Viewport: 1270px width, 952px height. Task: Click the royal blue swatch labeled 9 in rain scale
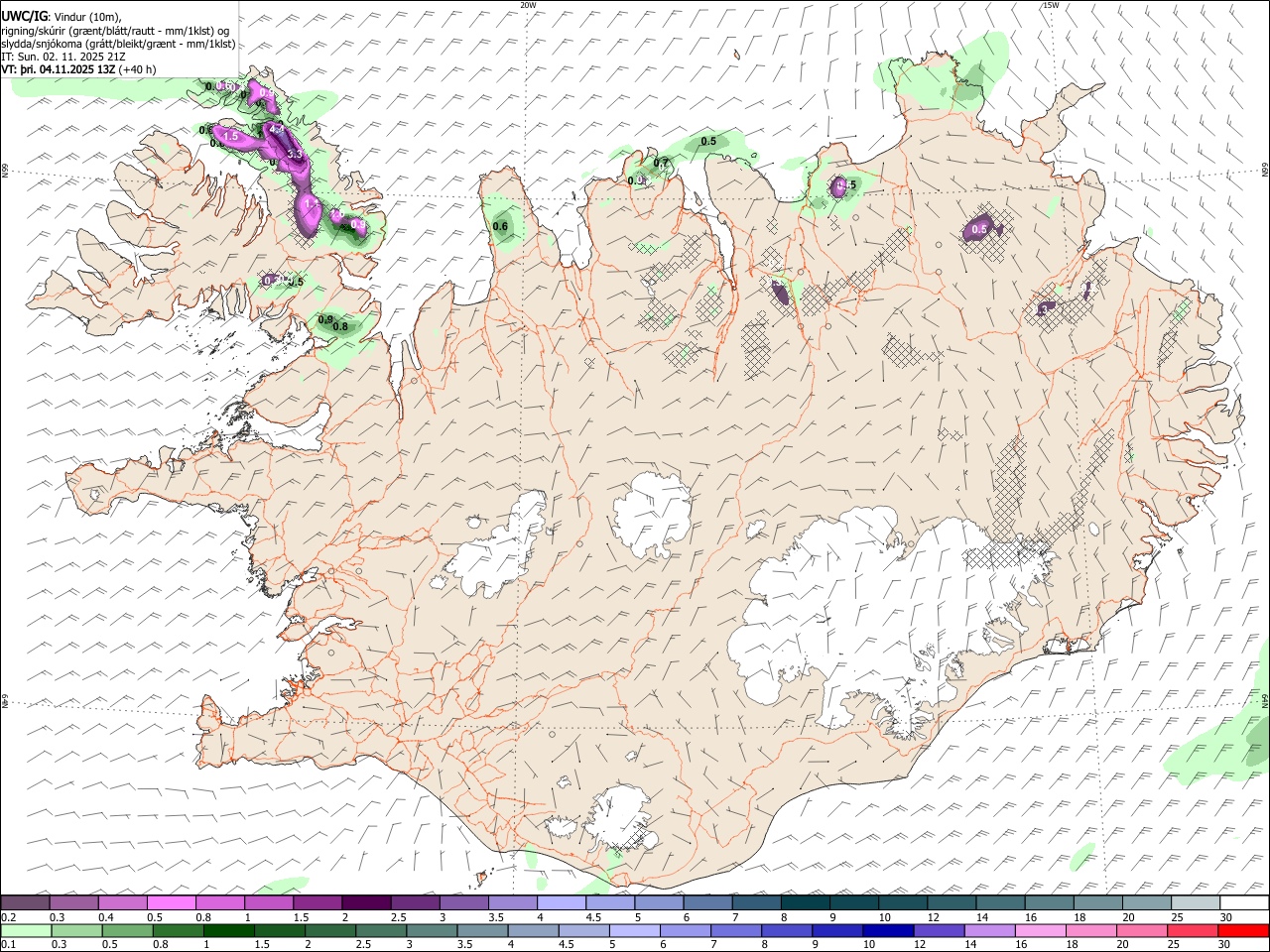(837, 931)
